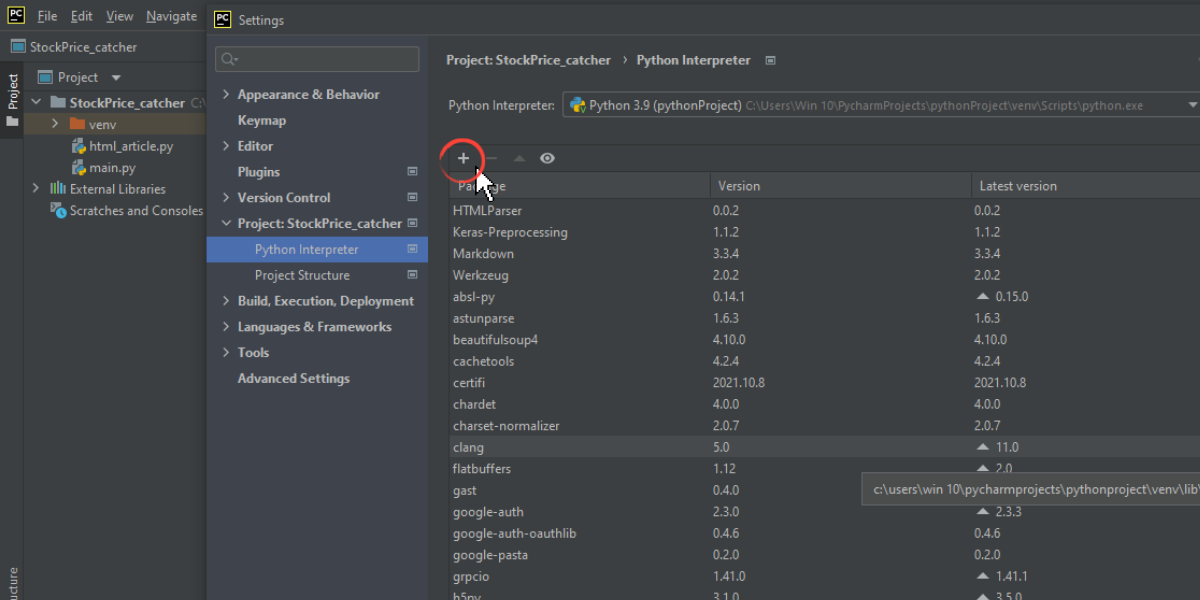Open Project Structure settings item

[x=302, y=275]
